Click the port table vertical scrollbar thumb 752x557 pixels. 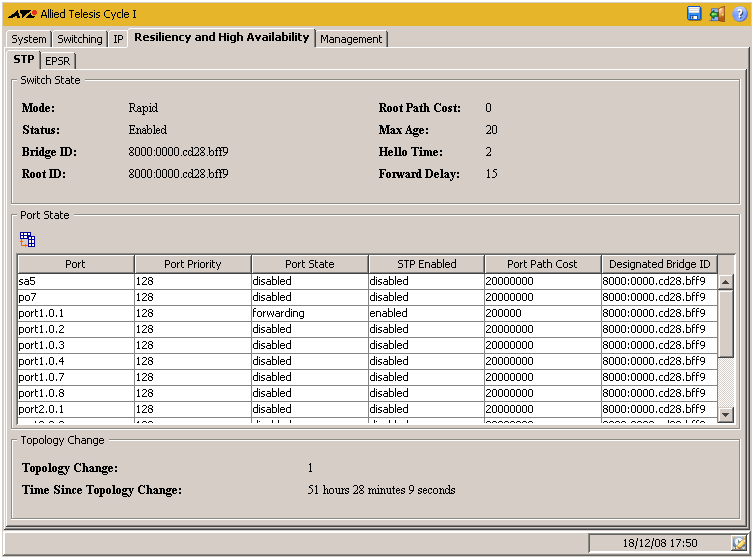(x=726, y=323)
